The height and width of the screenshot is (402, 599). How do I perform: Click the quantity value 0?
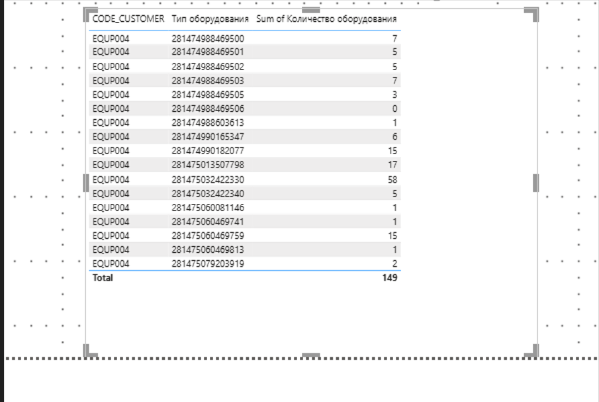[x=395, y=109]
